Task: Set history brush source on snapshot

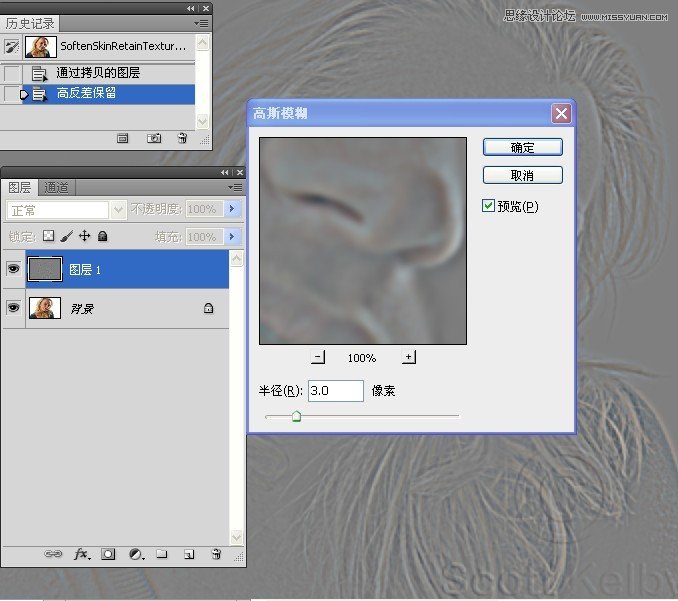Action: click(12, 46)
